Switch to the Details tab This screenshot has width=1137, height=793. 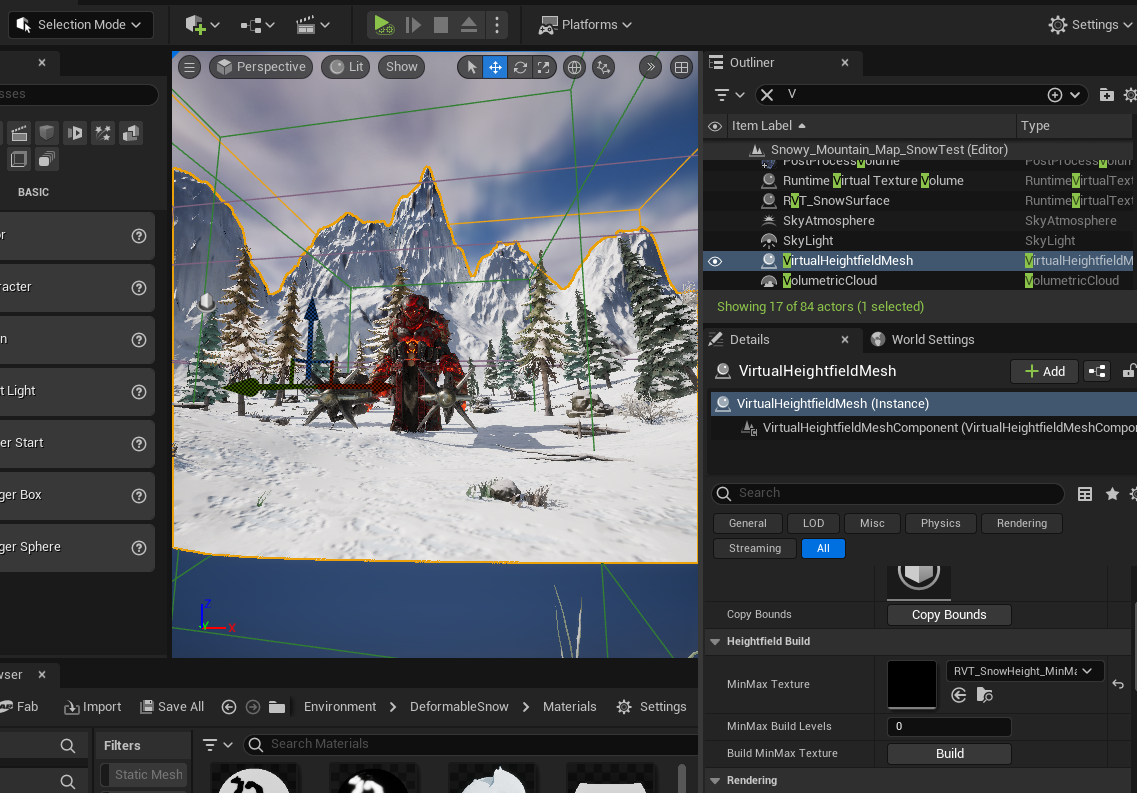[x=749, y=340]
